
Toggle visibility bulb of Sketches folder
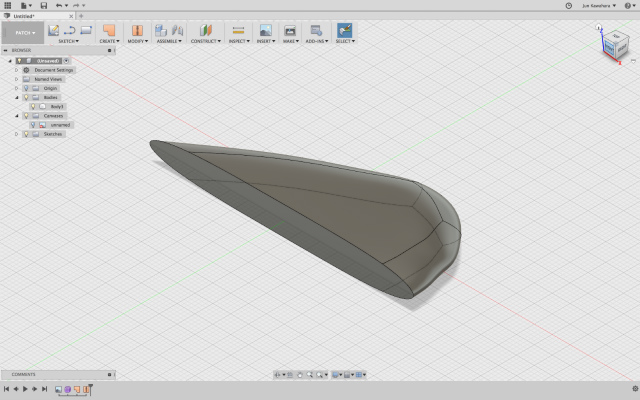pyautogui.click(x=27, y=134)
